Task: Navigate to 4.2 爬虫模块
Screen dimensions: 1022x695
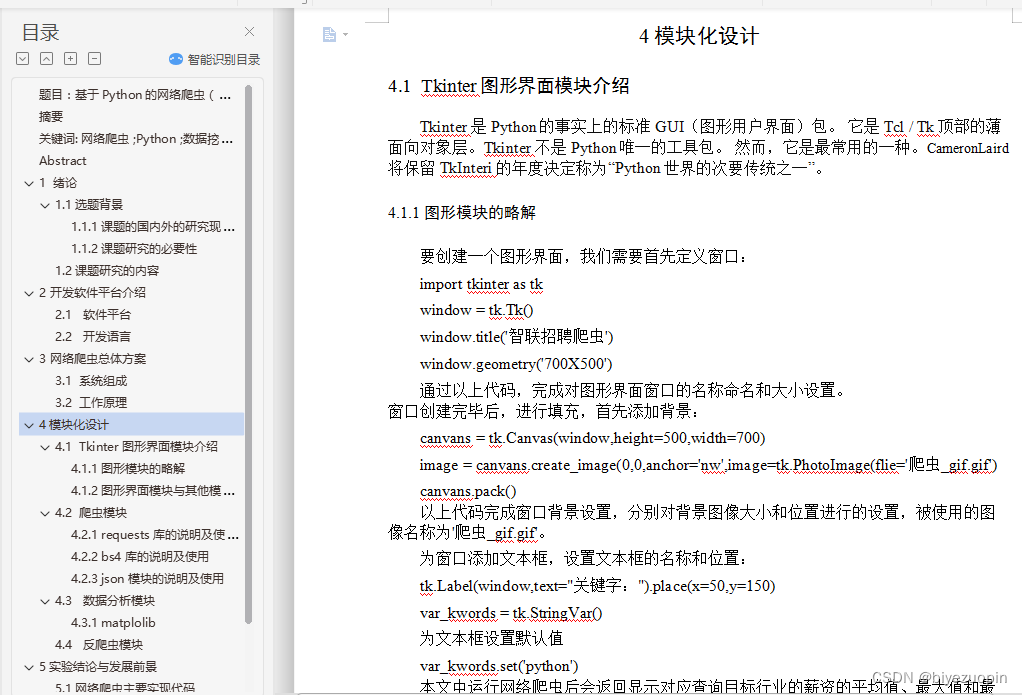Action: pos(91,513)
